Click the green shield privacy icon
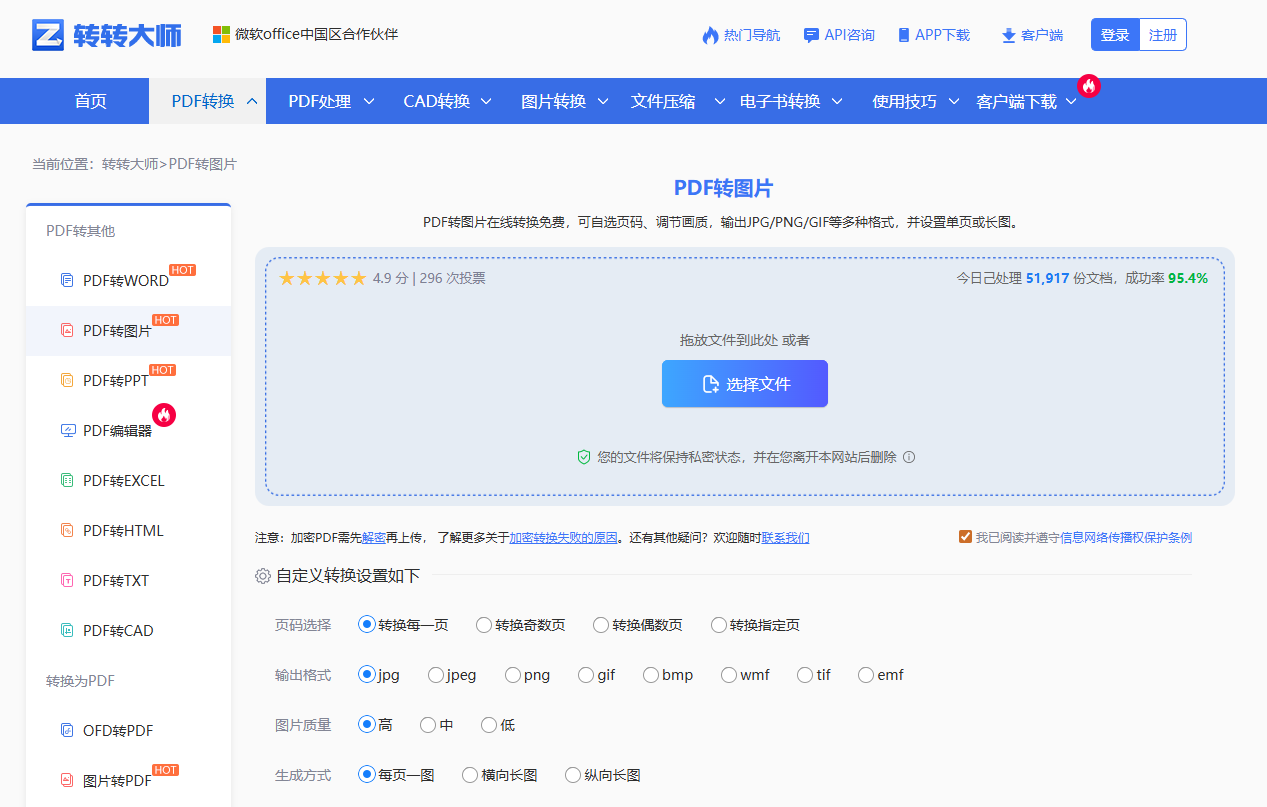The image size is (1267, 807). click(584, 457)
